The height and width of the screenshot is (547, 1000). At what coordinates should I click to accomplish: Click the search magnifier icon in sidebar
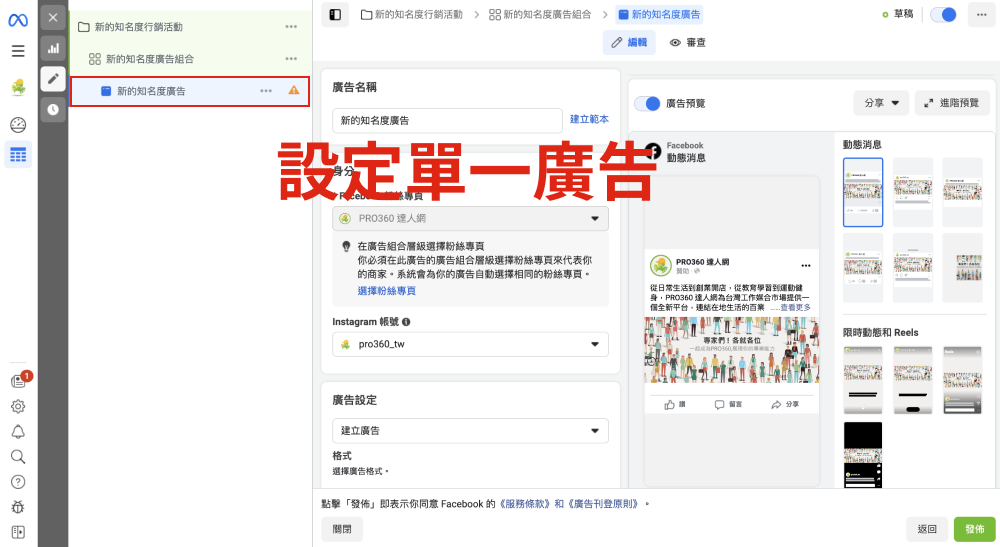(x=18, y=456)
